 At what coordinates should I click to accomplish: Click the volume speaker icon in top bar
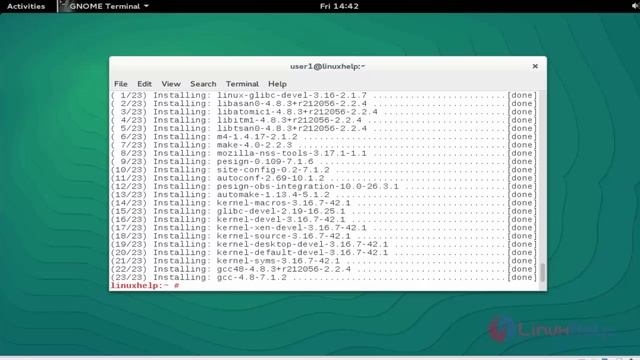(635, 6)
